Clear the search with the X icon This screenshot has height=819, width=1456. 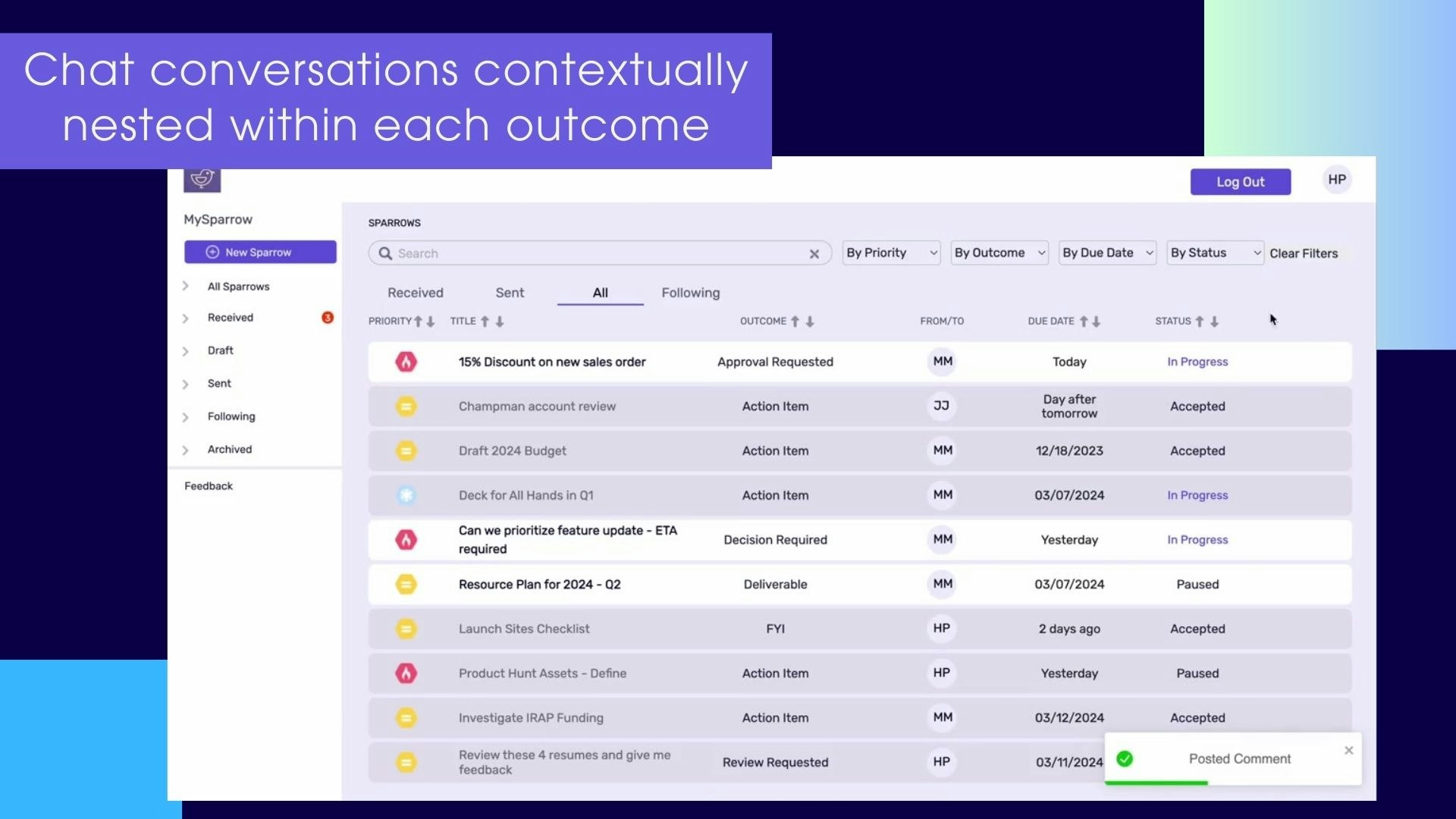pyautogui.click(x=814, y=254)
